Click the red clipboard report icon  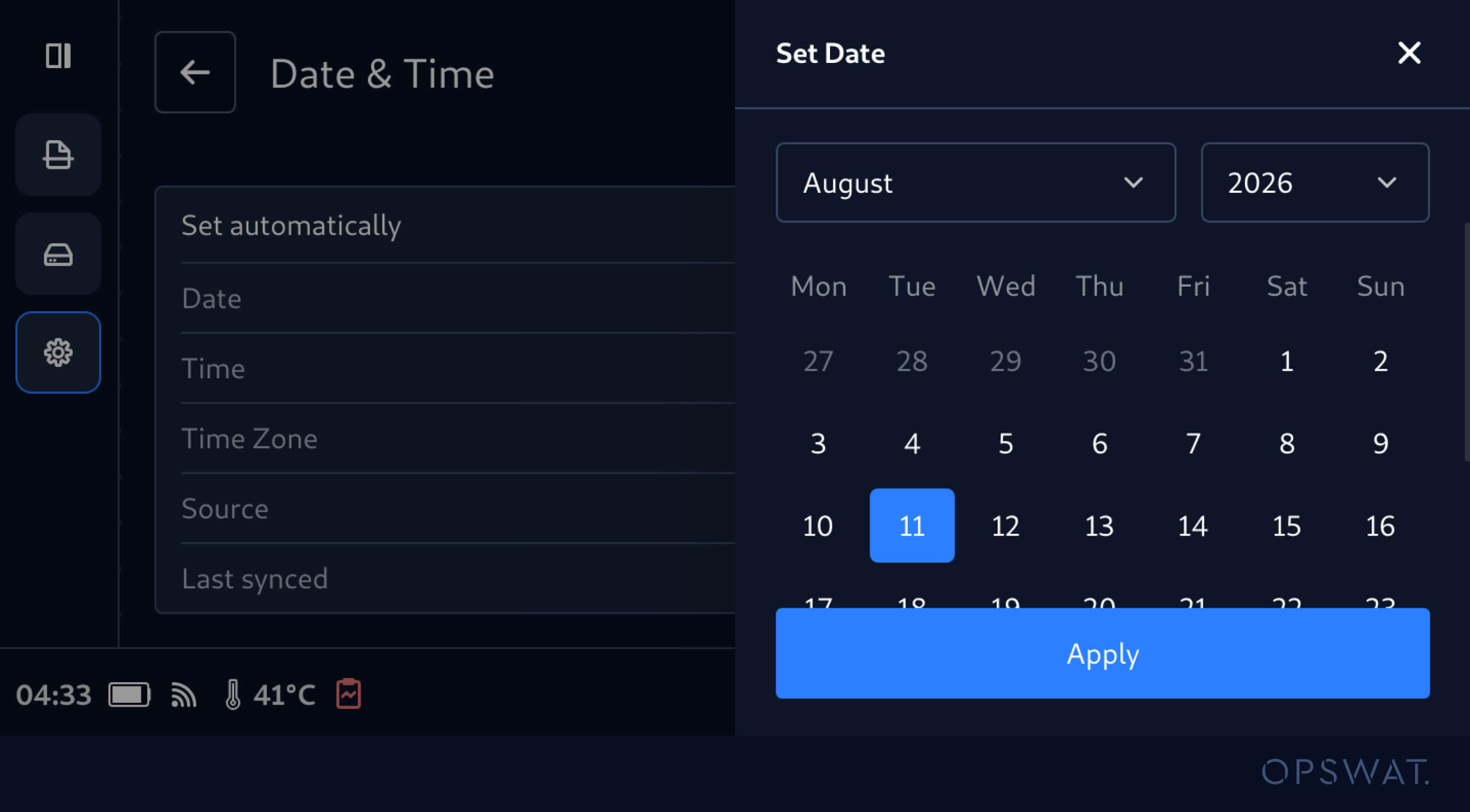(x=349, y=694)
